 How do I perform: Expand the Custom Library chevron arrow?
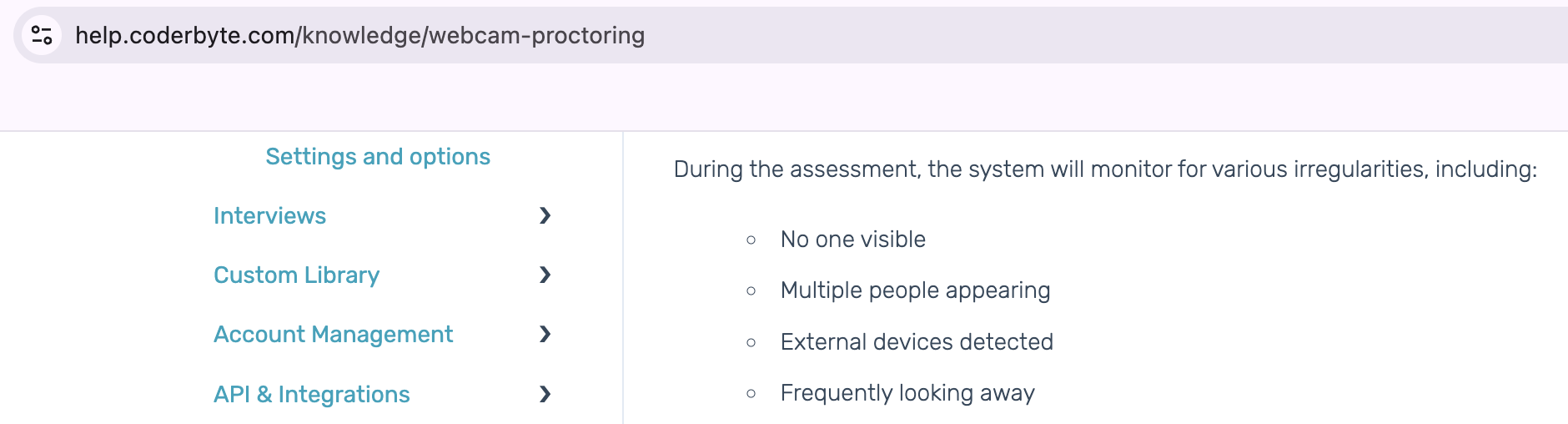tap(545, 275)
